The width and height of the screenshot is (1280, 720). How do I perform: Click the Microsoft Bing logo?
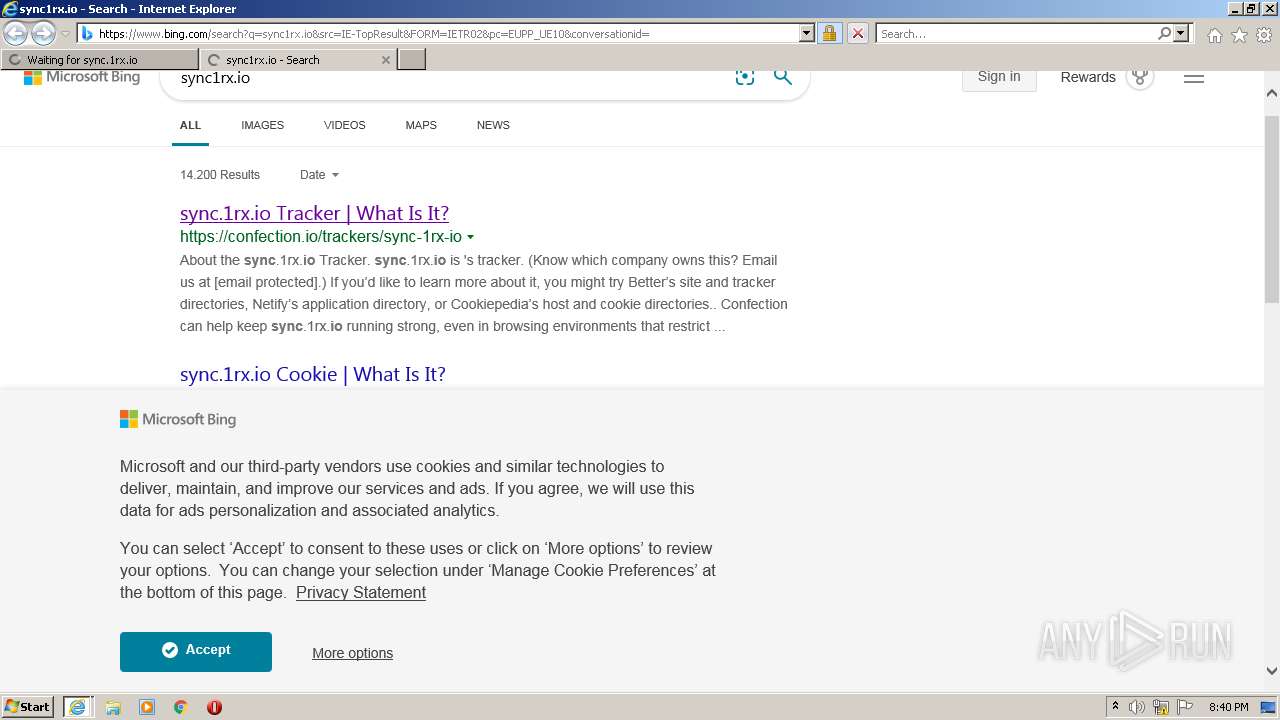82,77
